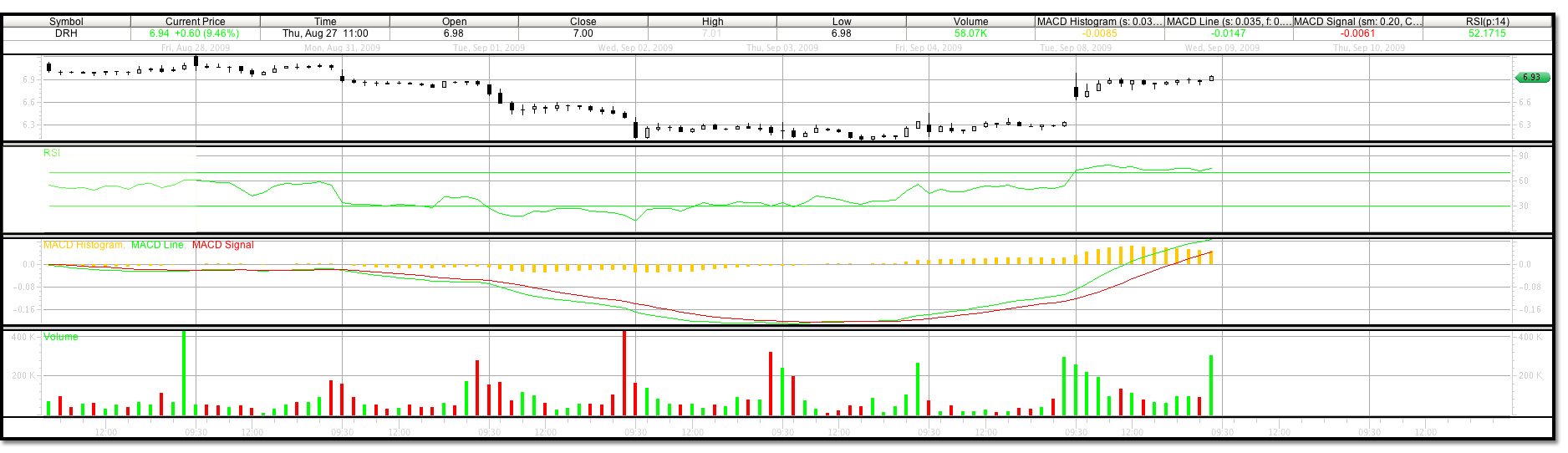Click the Close value 7.00 cell

click(x=583, y=33)
